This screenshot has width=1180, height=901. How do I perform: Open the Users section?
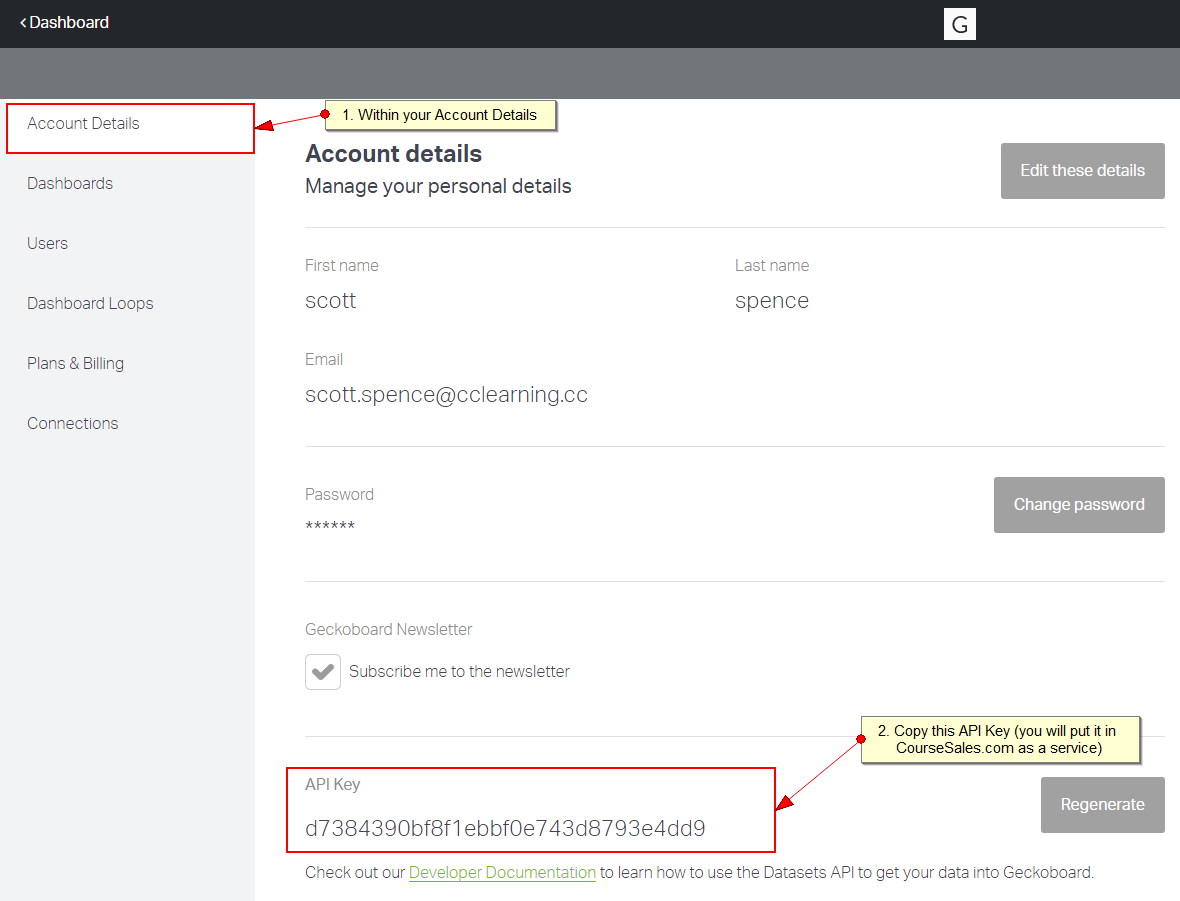tap(48, 244)
